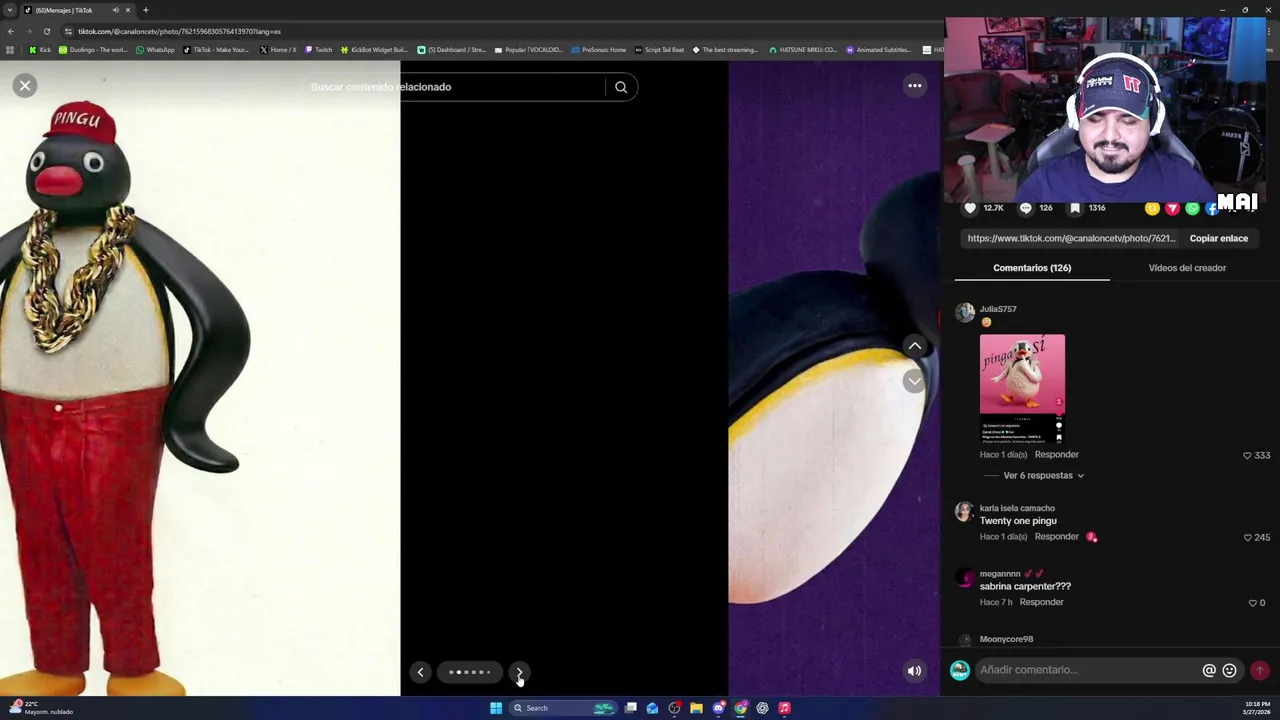Open the Home / X bookmark
This screenshot has width=1280, height=720.
pos(278,50)
